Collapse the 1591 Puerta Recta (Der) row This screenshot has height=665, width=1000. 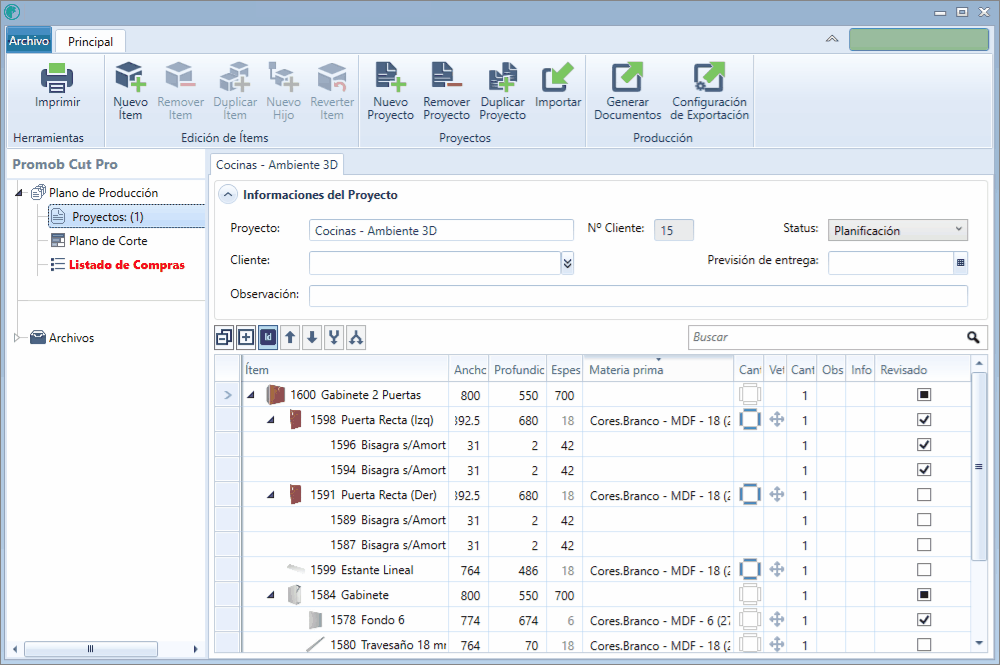[271, 495]
